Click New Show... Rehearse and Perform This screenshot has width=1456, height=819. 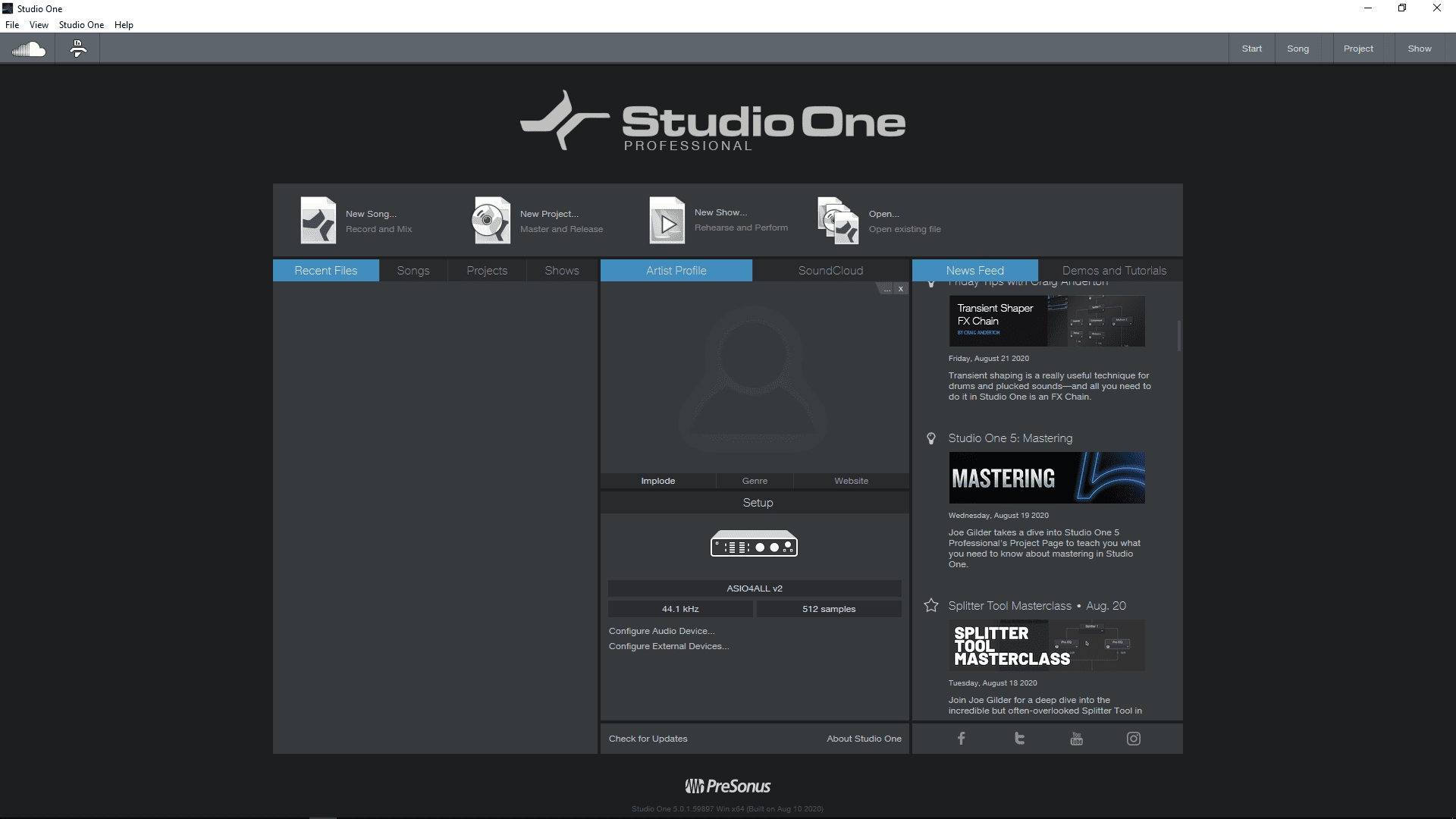coord(741,220)
